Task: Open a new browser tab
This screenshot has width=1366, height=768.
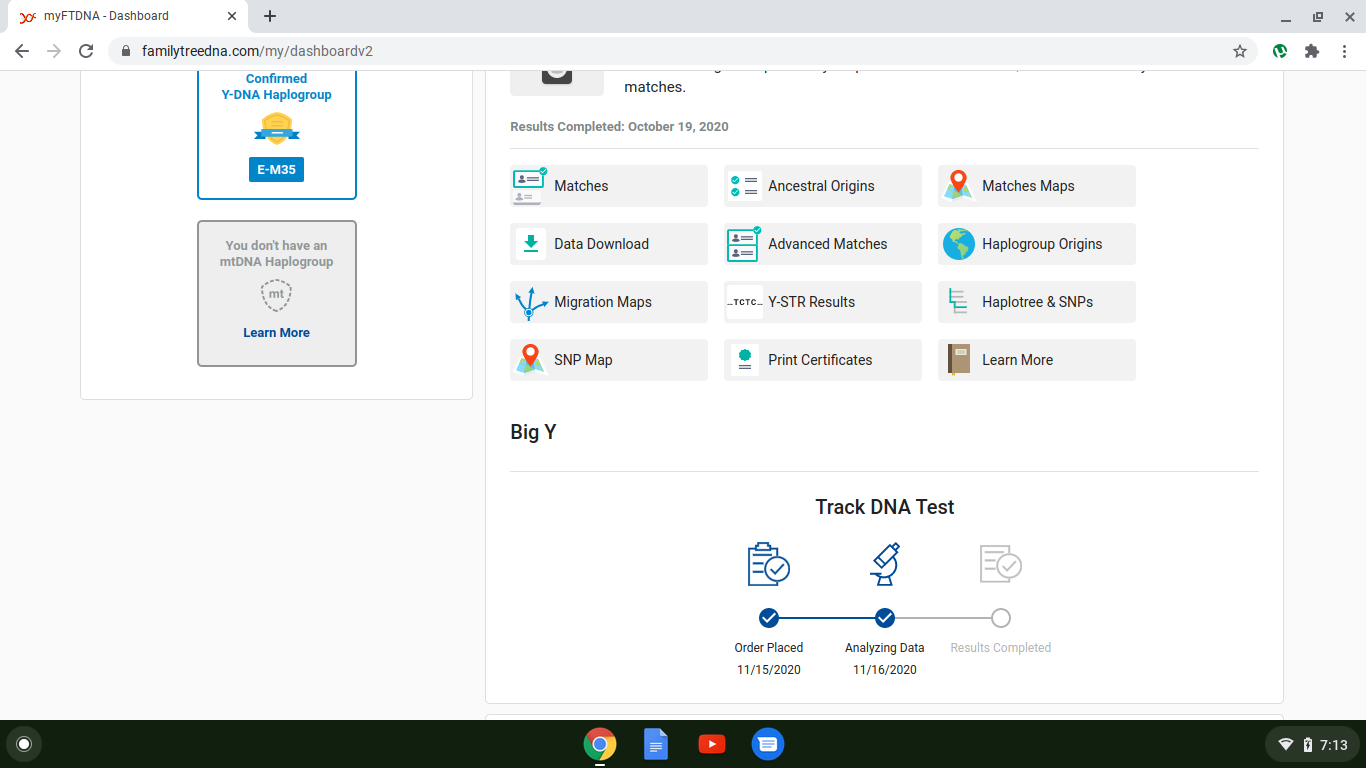Action: [270, 16]
